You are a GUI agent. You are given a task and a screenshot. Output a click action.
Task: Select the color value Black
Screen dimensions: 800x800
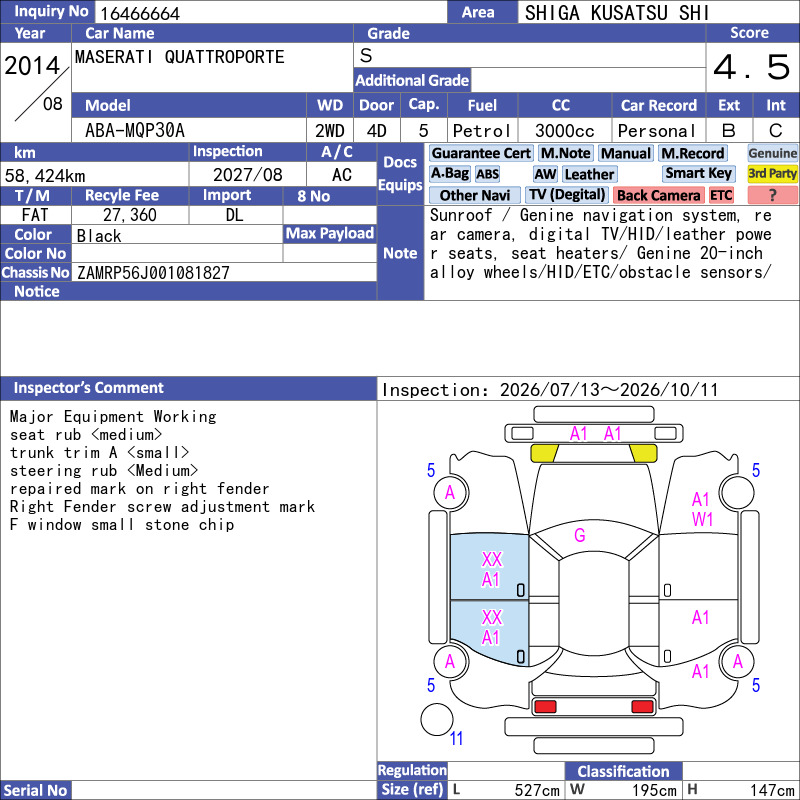[99, 236]
